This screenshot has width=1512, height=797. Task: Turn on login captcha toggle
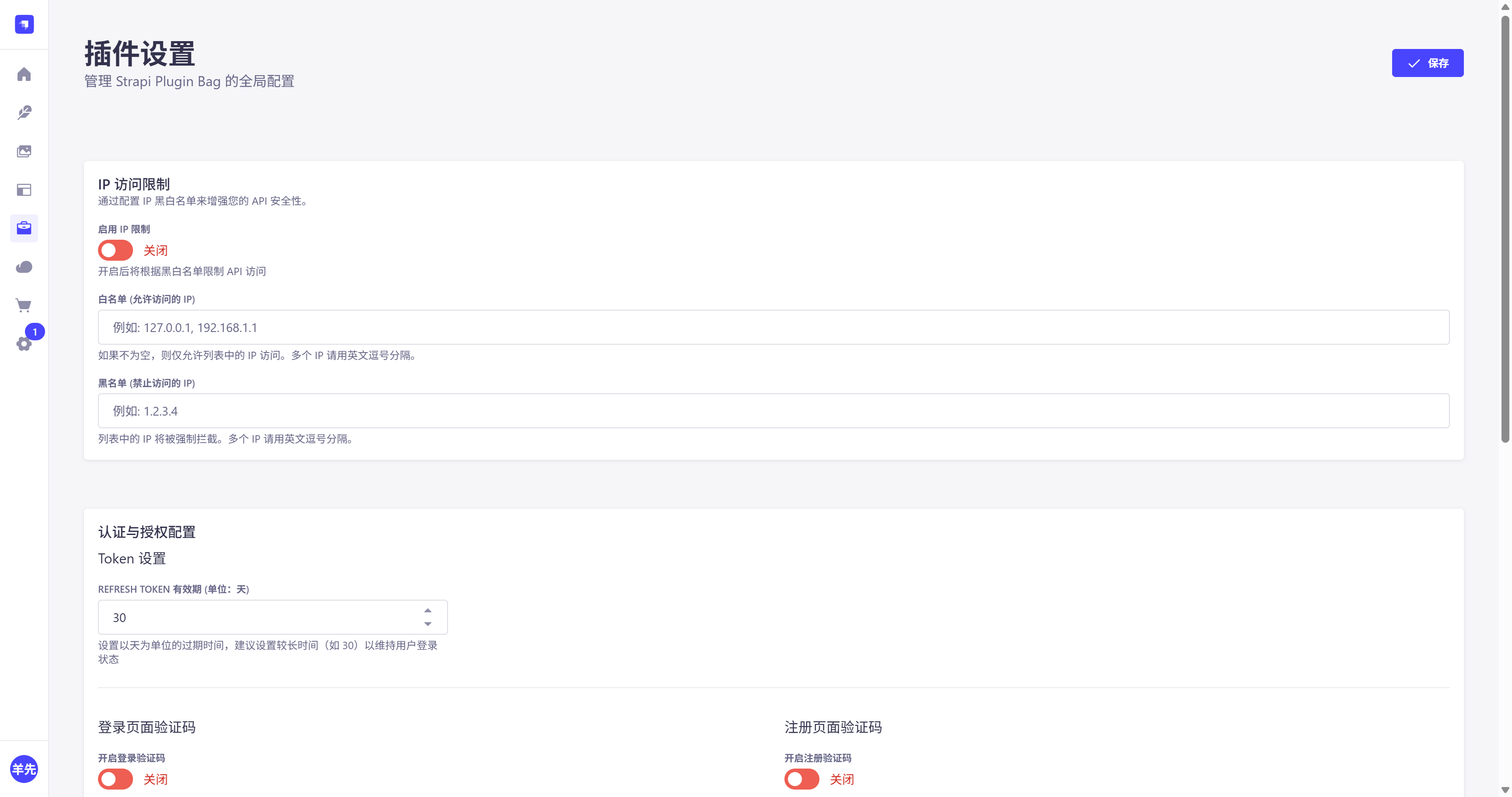click(115, 780)
